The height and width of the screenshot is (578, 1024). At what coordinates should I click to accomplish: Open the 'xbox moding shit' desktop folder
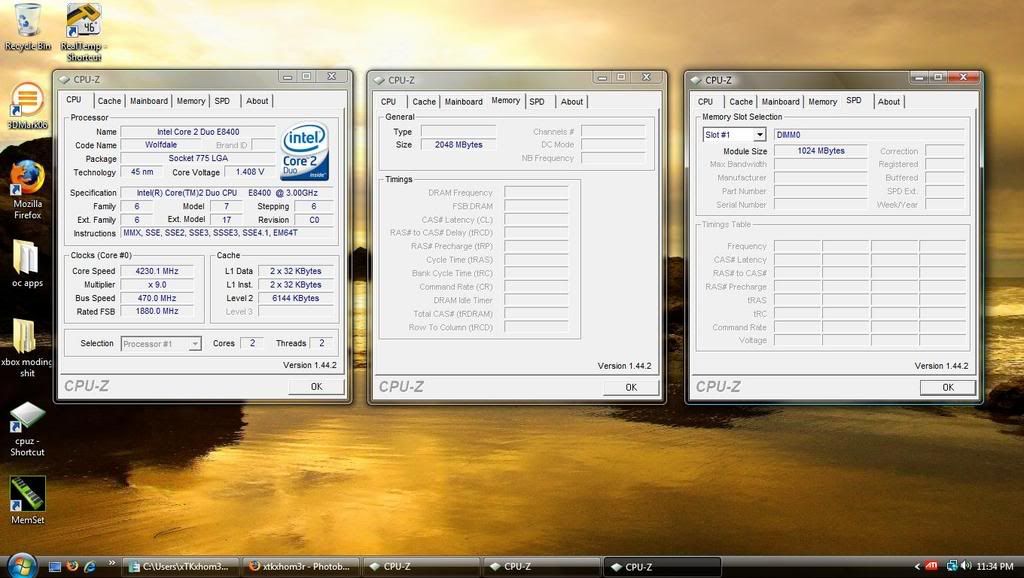click(27, 348)
